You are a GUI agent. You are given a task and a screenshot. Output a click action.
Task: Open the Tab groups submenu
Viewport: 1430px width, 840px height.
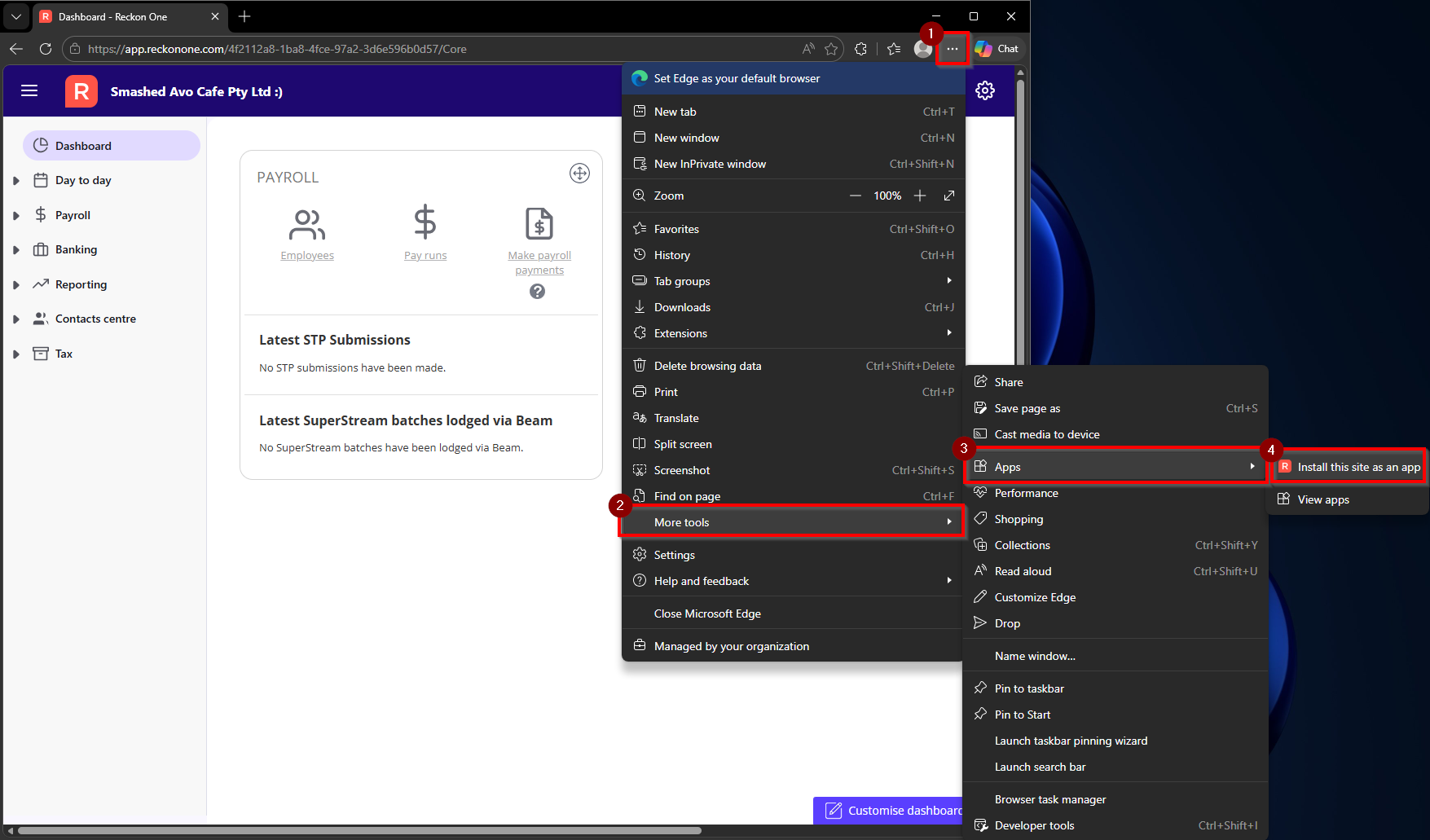pyautogui.click(x=794, y=281)
